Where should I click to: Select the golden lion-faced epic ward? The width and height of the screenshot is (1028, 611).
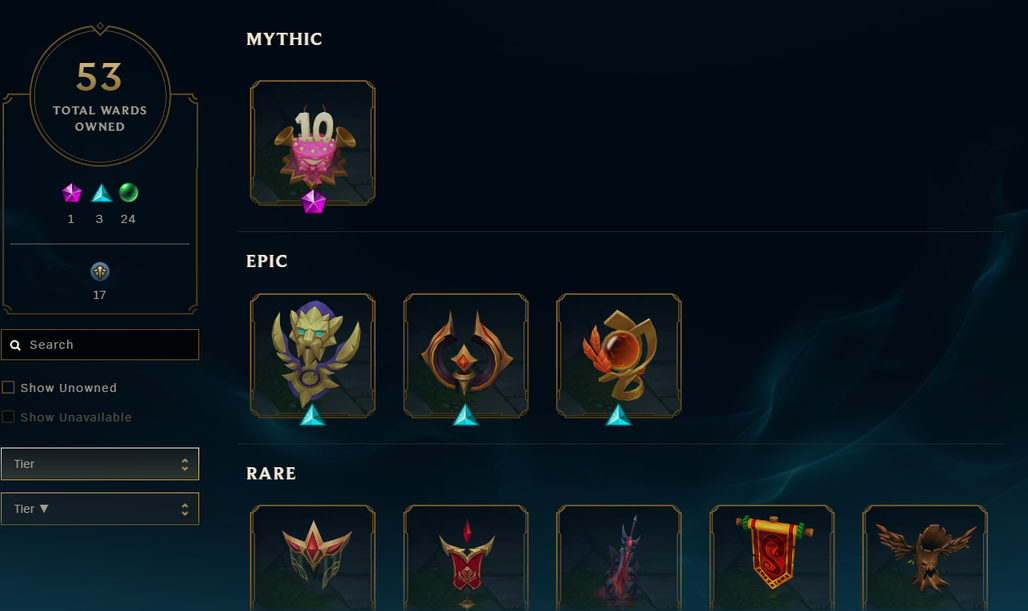(313, 355)
